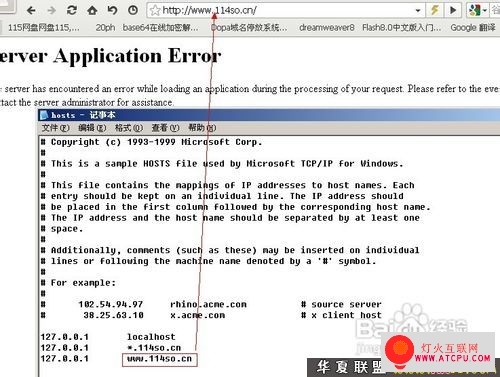This screenshot has height=377, width=500.
Task: Open the Dopa域名停放系统 bookmark
Action: click(x=249, y=28)
